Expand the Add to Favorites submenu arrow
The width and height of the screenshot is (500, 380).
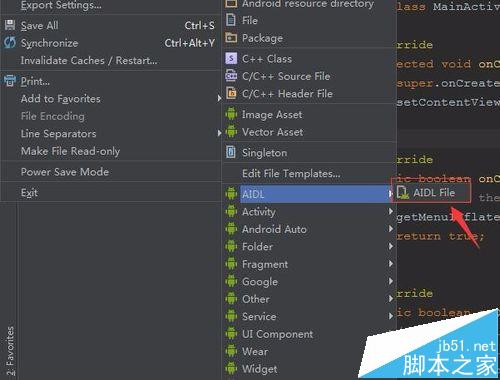pos(219,98)
